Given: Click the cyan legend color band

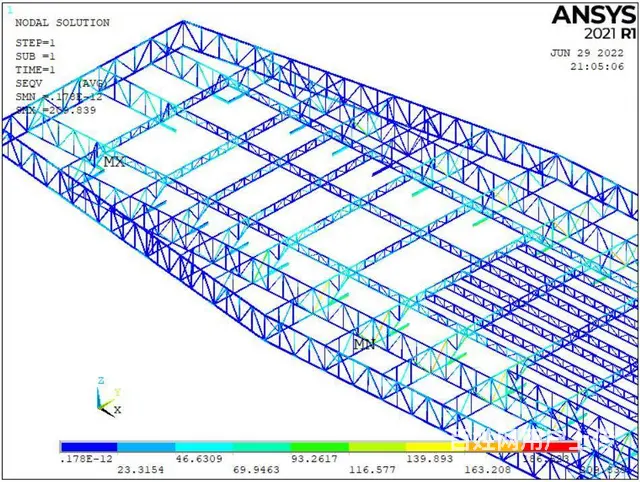Looking at the screenshot, I should tap(204, 446).
